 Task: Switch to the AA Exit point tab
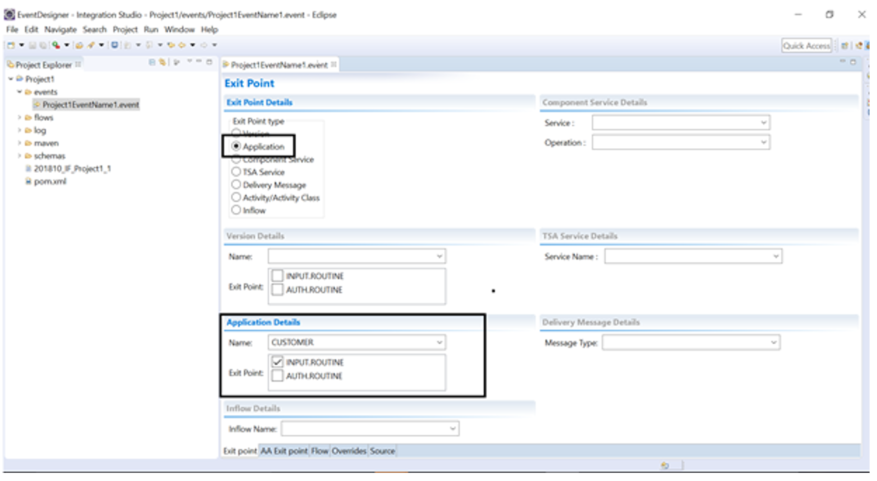(283, 451)
